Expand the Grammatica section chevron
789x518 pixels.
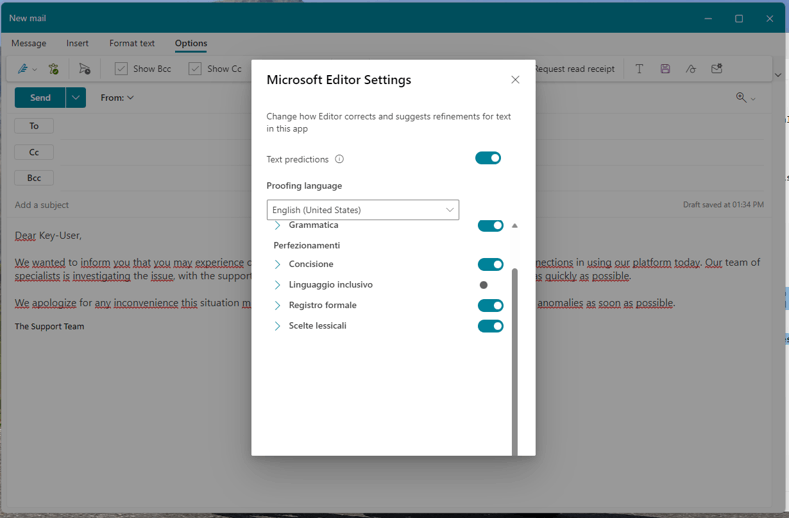(x=277, y=226)
